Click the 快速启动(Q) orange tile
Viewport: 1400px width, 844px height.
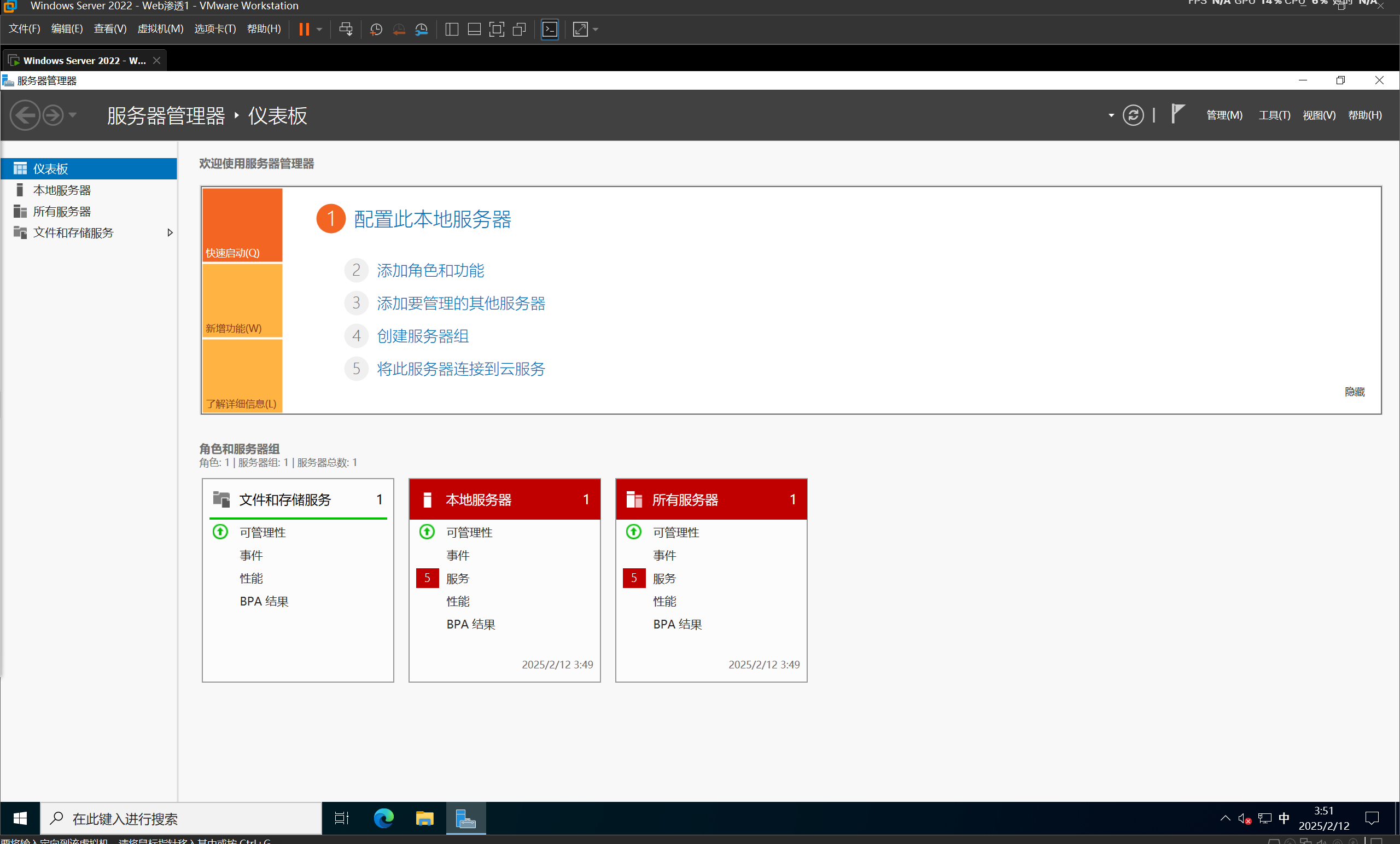[242, 225]
